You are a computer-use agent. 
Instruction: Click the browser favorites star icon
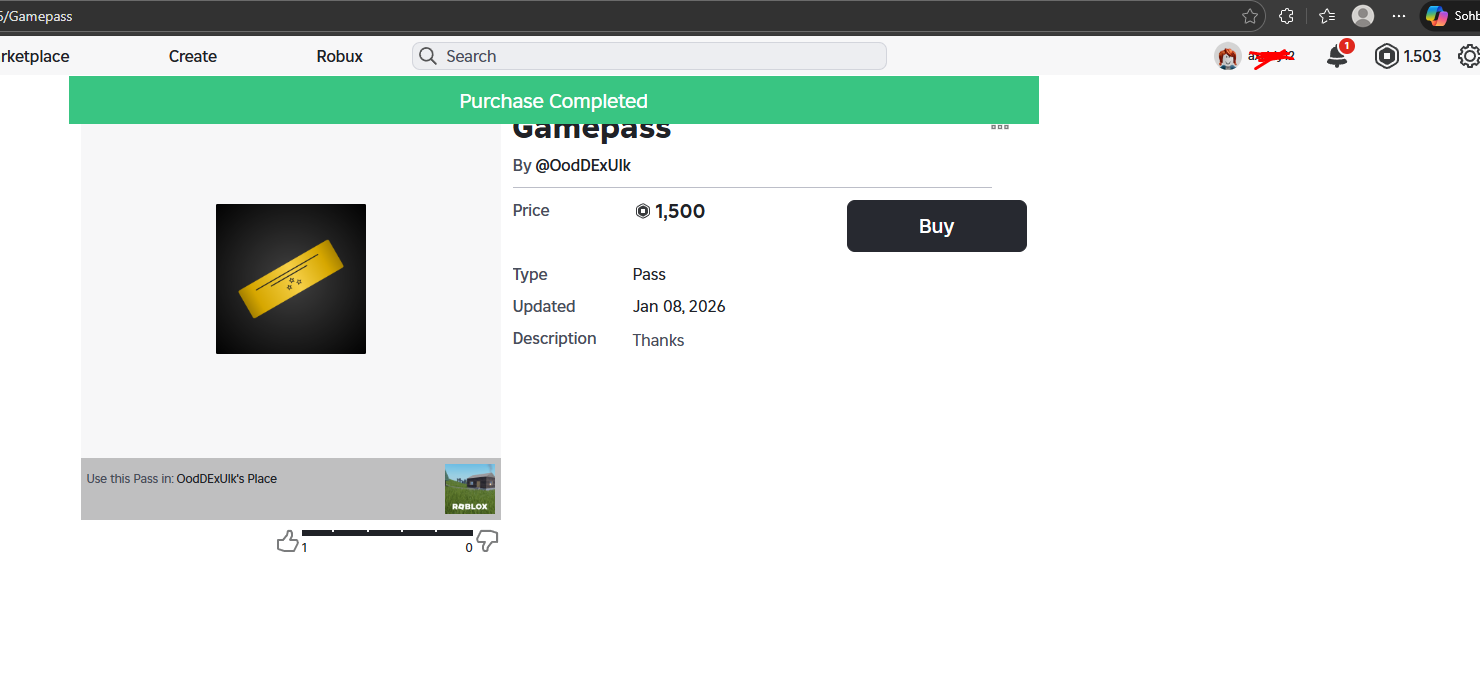(x=1250, y=16)
